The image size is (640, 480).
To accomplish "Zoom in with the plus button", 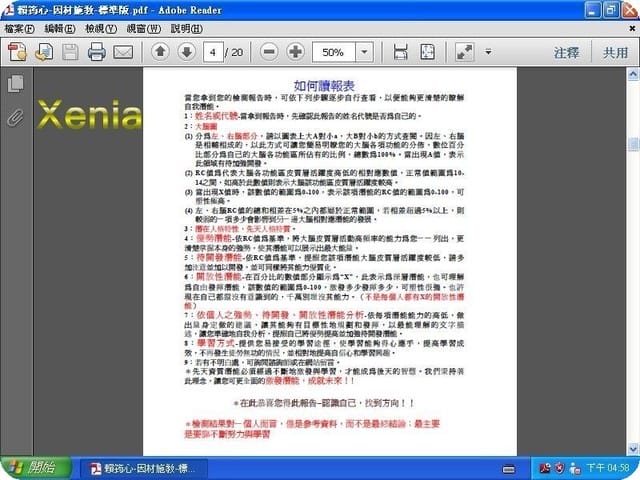I will click(295, 52).
